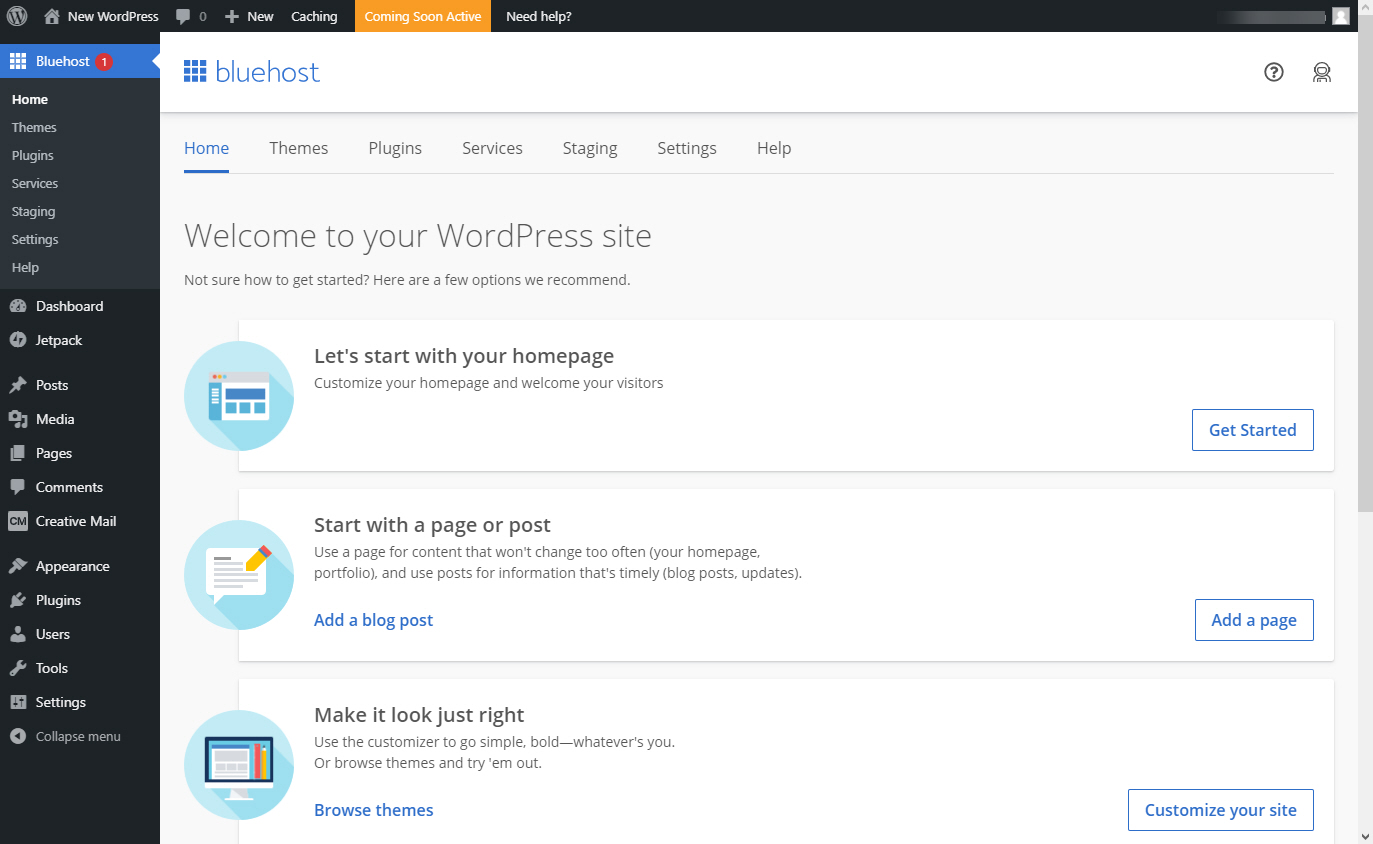Click the page scrollbar down arrow
1373x844 pixels.
(x=1365, y=835)
